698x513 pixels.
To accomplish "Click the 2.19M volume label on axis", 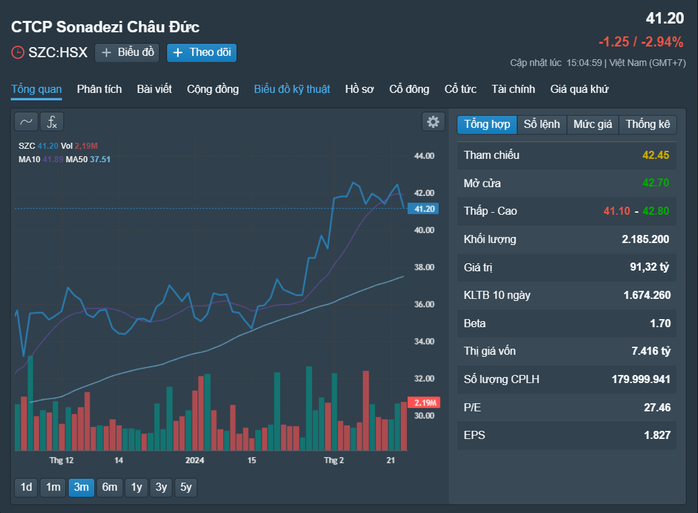I will [x=424, y=403].
